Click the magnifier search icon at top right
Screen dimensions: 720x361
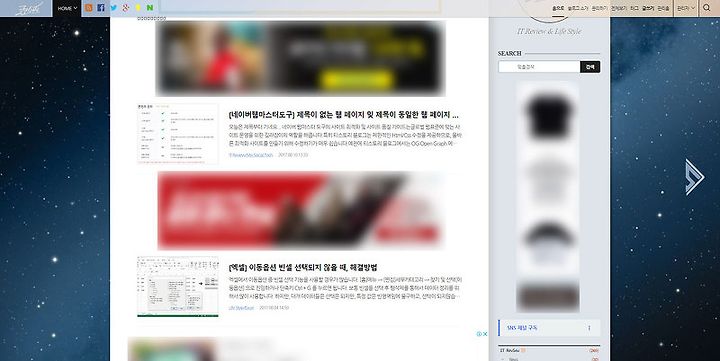707,8
